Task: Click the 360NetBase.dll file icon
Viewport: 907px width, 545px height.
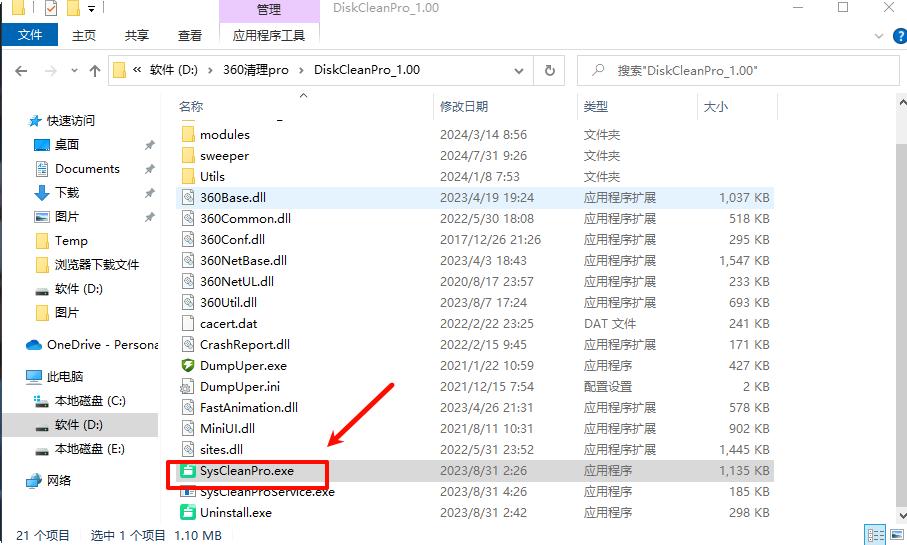Action: (188, 260)
